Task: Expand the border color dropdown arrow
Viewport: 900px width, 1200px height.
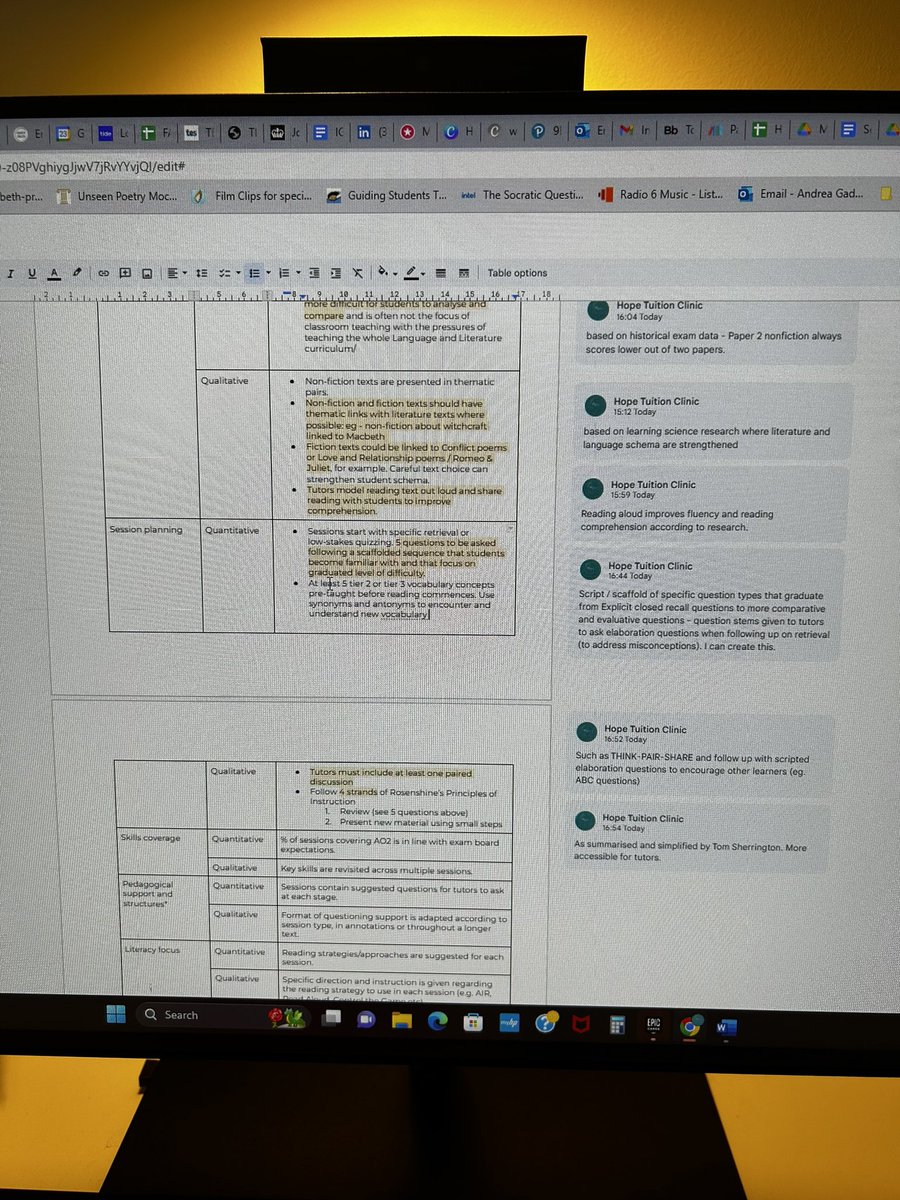Action: 423,274
